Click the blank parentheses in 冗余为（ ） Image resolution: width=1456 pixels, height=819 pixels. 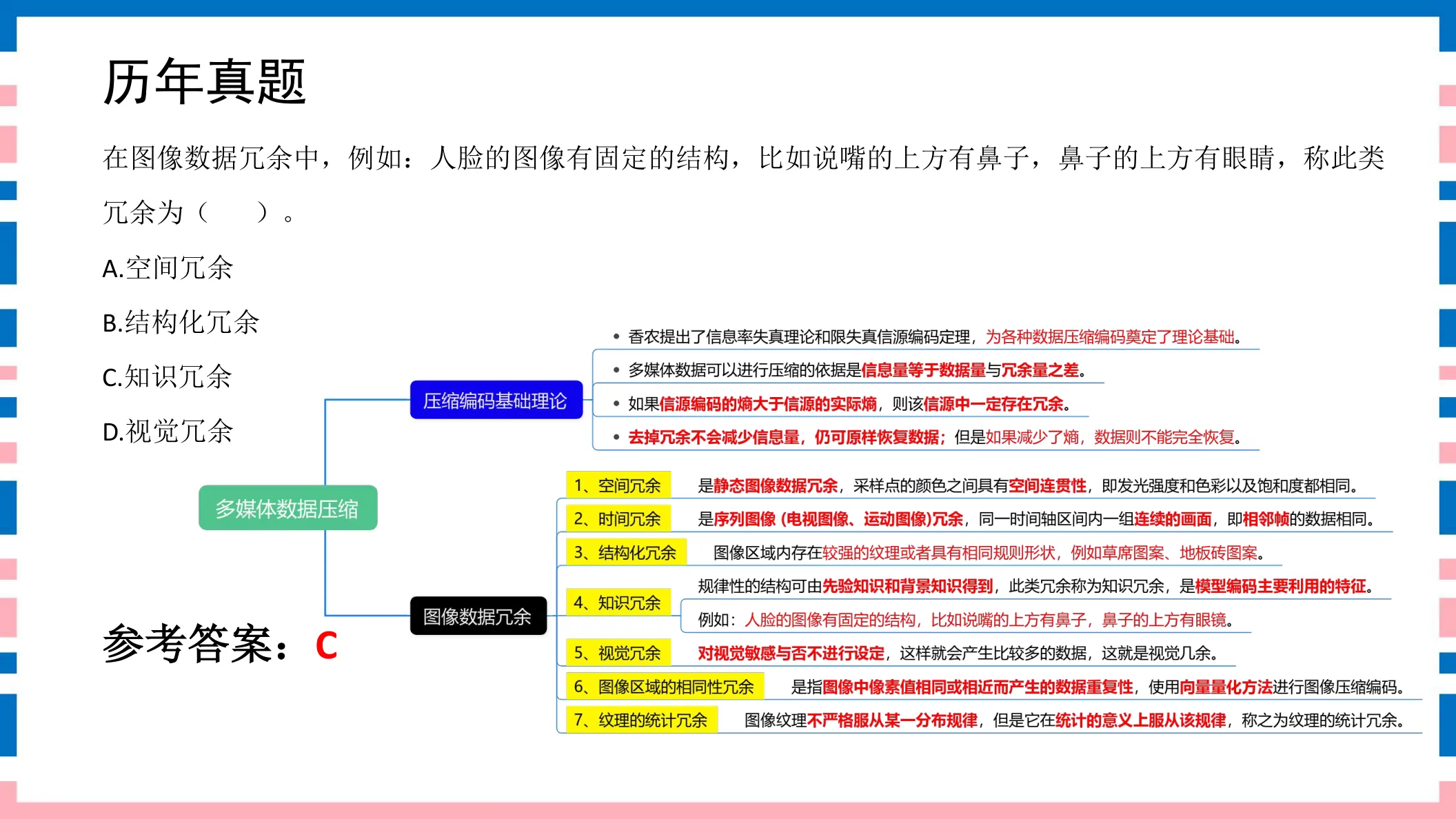233,212
